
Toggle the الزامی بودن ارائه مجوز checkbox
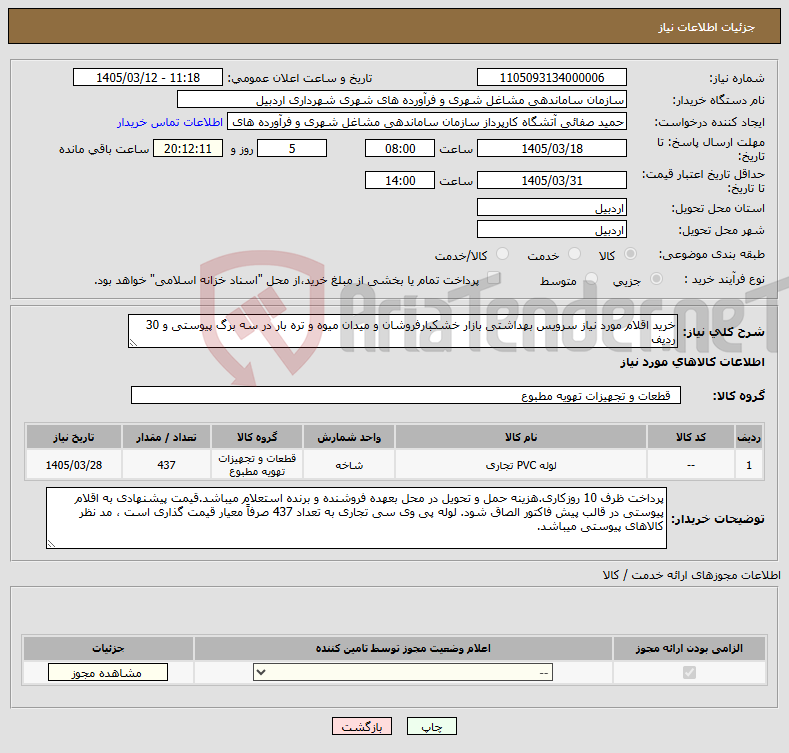[x=689, y=672]
